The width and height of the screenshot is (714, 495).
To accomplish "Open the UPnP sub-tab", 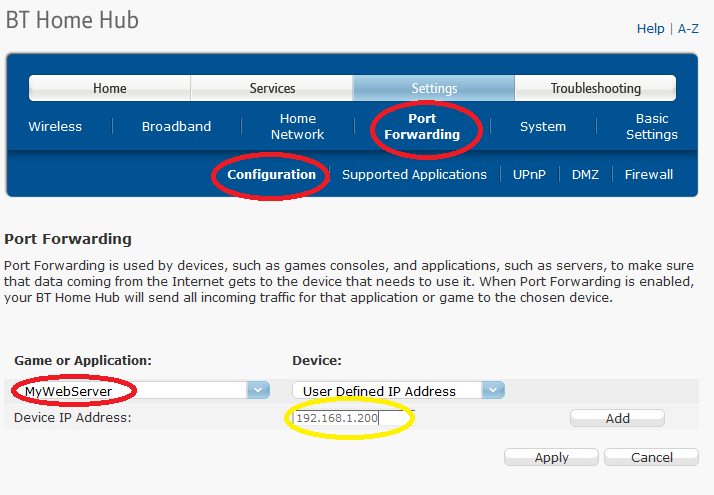I will pos(529,174).
